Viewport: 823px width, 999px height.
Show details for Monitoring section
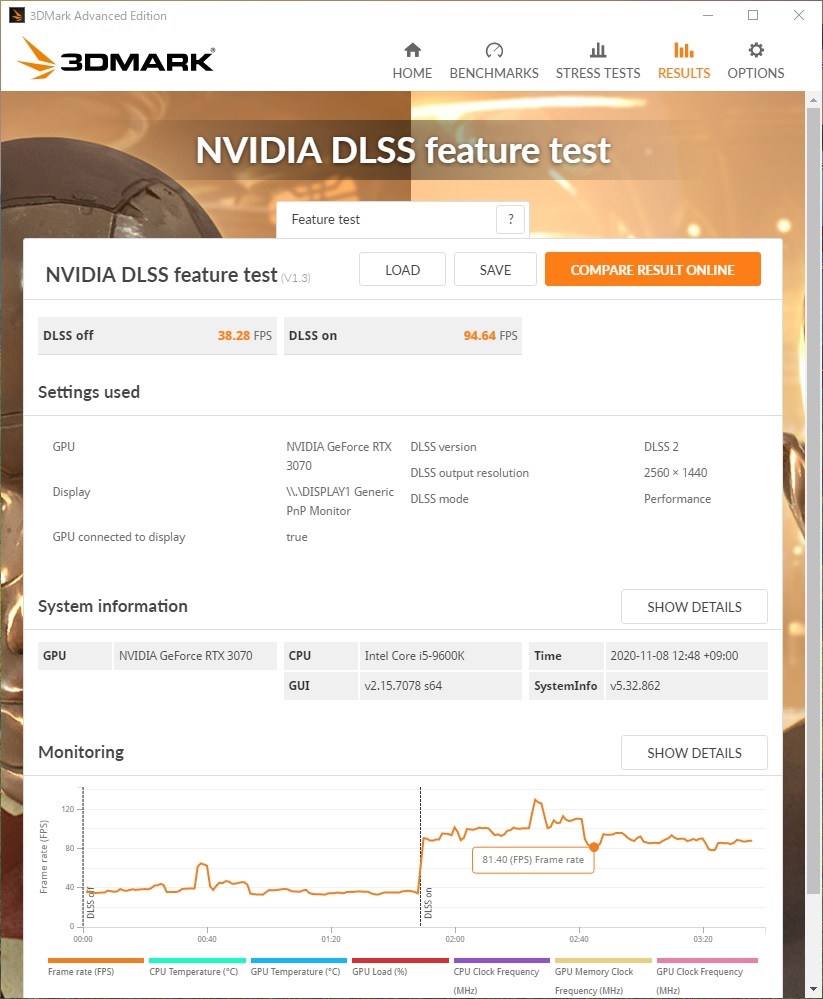pyautogui.click(x=694, y=753)
